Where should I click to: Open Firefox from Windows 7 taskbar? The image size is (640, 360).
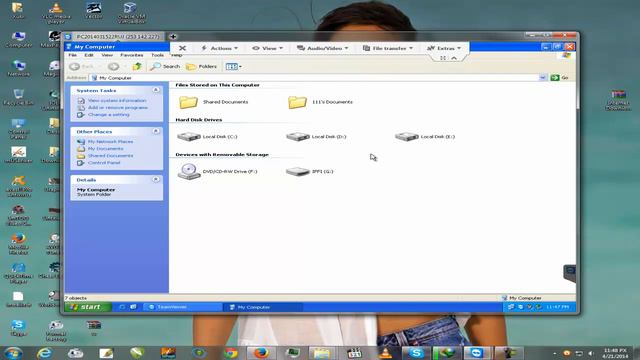click(x=261, y=353)
